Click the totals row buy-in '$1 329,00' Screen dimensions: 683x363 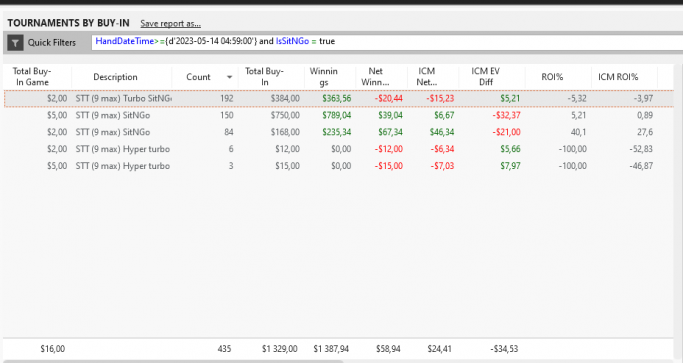pyautogui.click(x=280, y=349)
